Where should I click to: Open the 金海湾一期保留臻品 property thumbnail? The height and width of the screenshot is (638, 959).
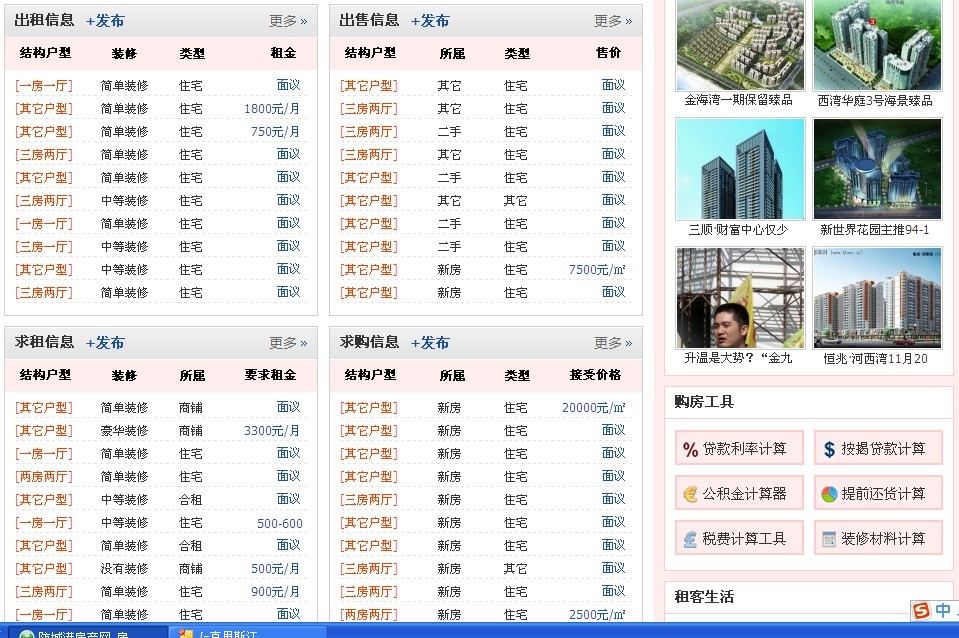point(739,45)
